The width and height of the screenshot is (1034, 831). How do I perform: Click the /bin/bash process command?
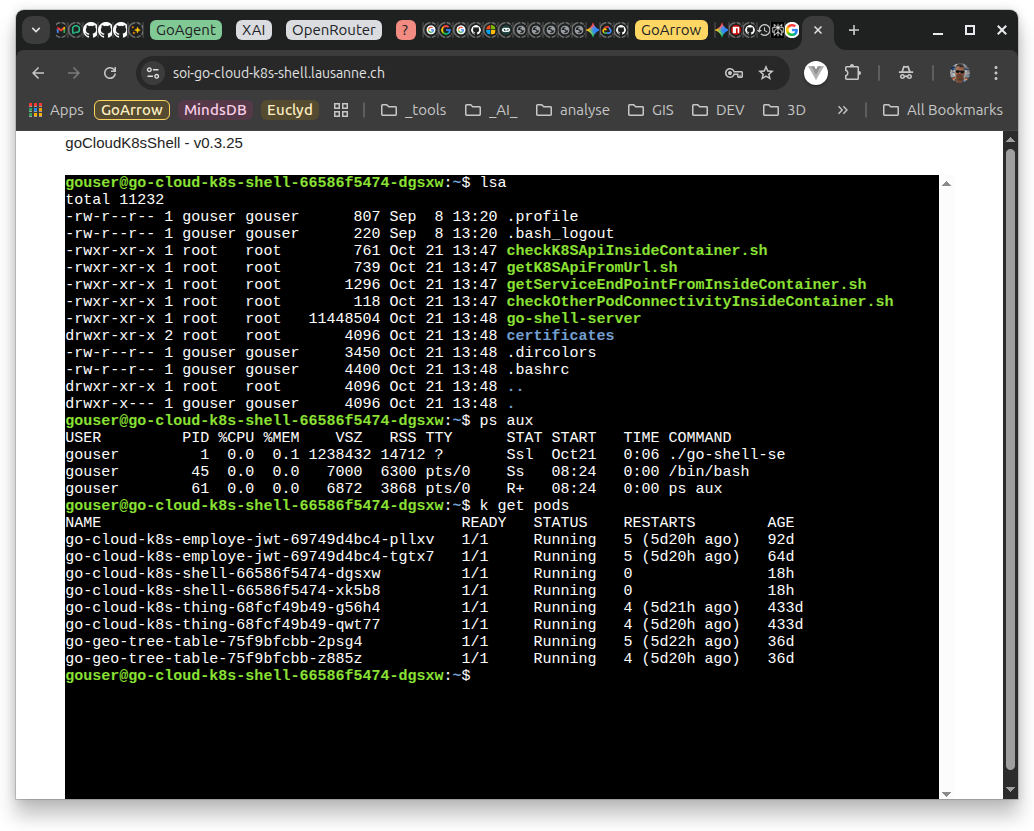click(x=708, y=472)
